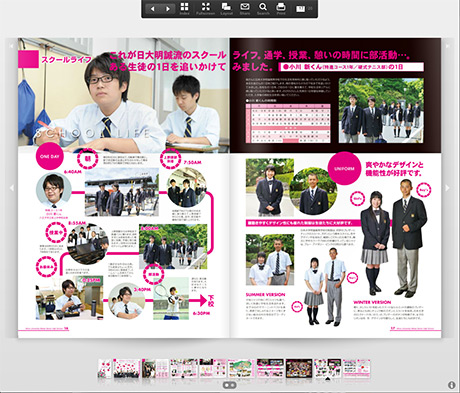Share this publication by email
Image resolution: width=460 pixels, height=393 pixels.
click(x=245, y=9)
